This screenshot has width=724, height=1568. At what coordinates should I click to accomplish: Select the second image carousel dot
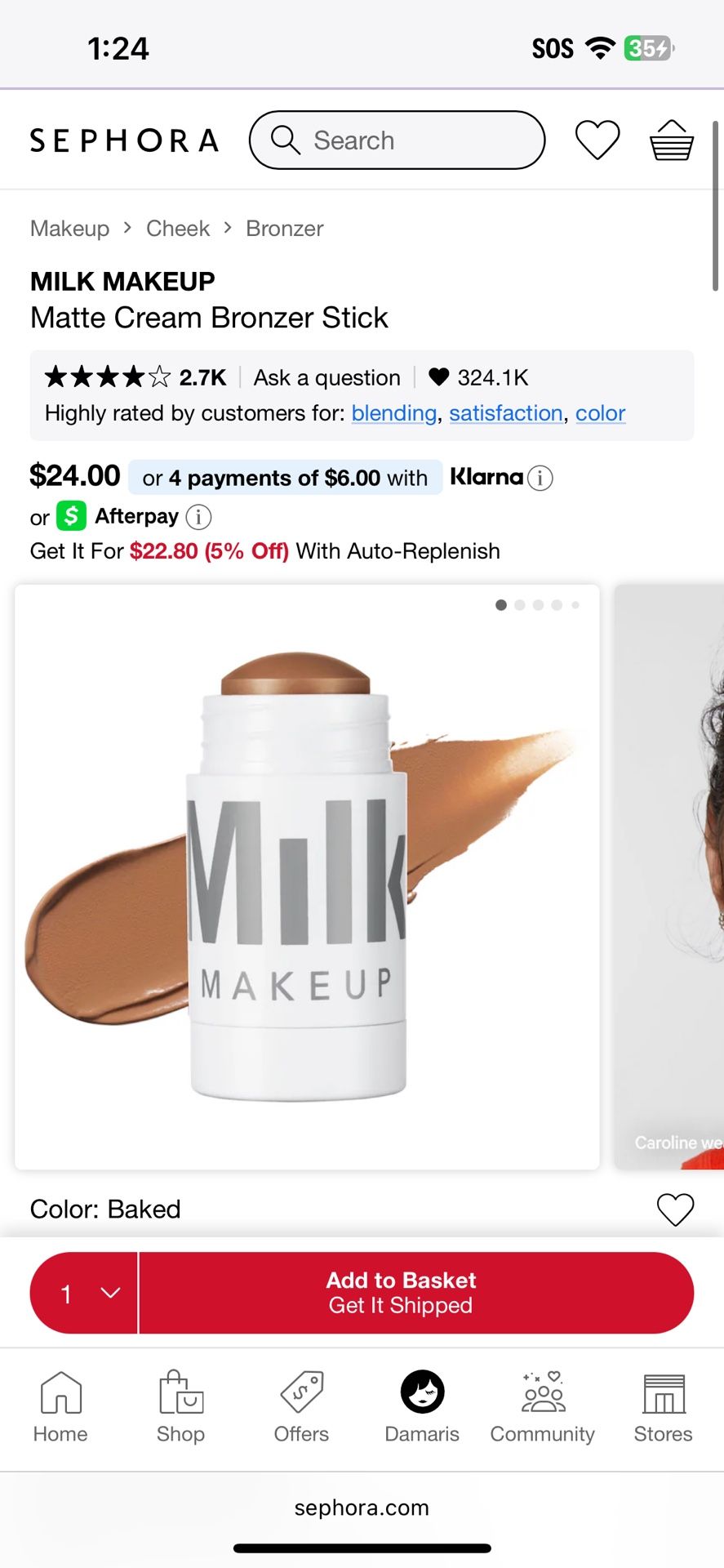(x=520, y=605)
